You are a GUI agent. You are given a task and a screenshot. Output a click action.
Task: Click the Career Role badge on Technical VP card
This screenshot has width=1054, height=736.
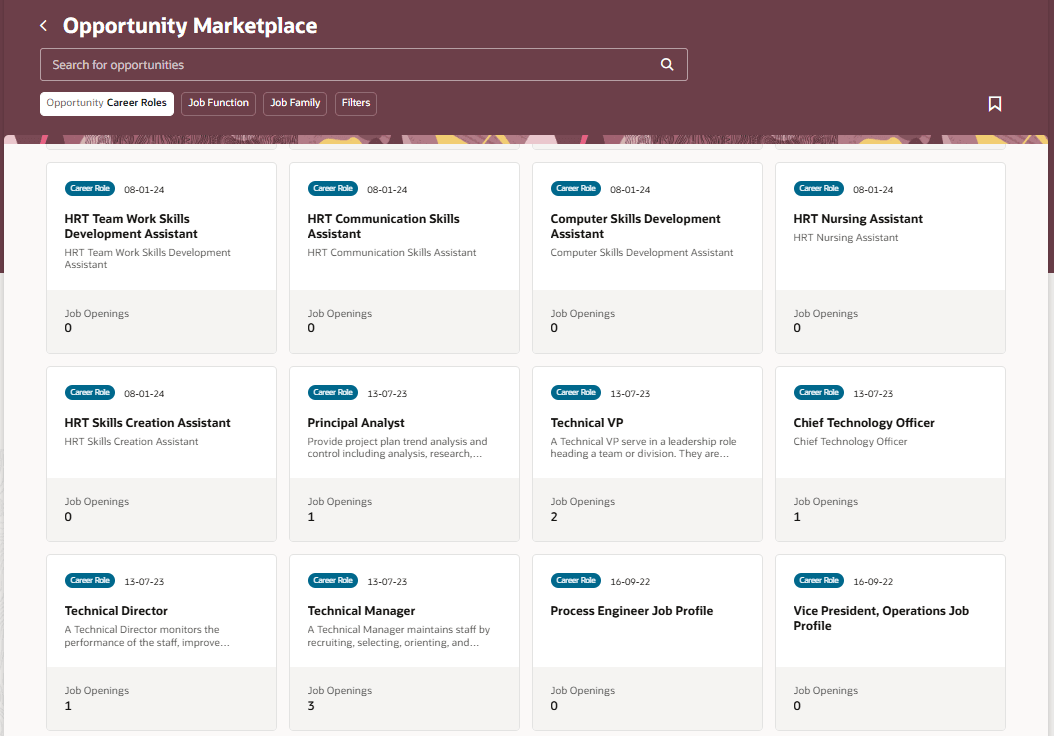coord(575,392)
